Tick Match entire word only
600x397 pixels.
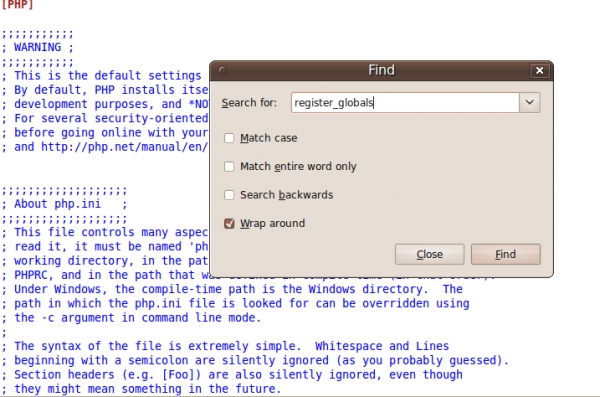click(229, 167)
